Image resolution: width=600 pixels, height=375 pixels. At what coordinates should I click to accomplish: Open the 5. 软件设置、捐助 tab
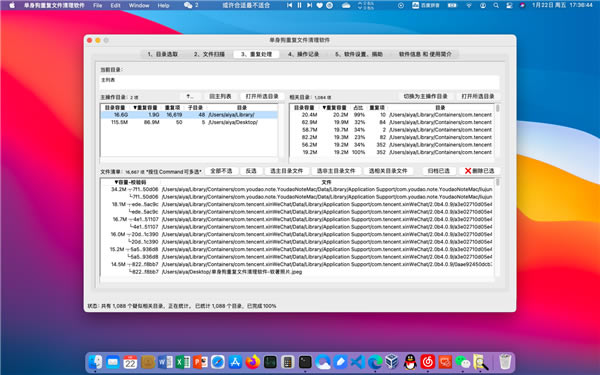tap(359, 54)
